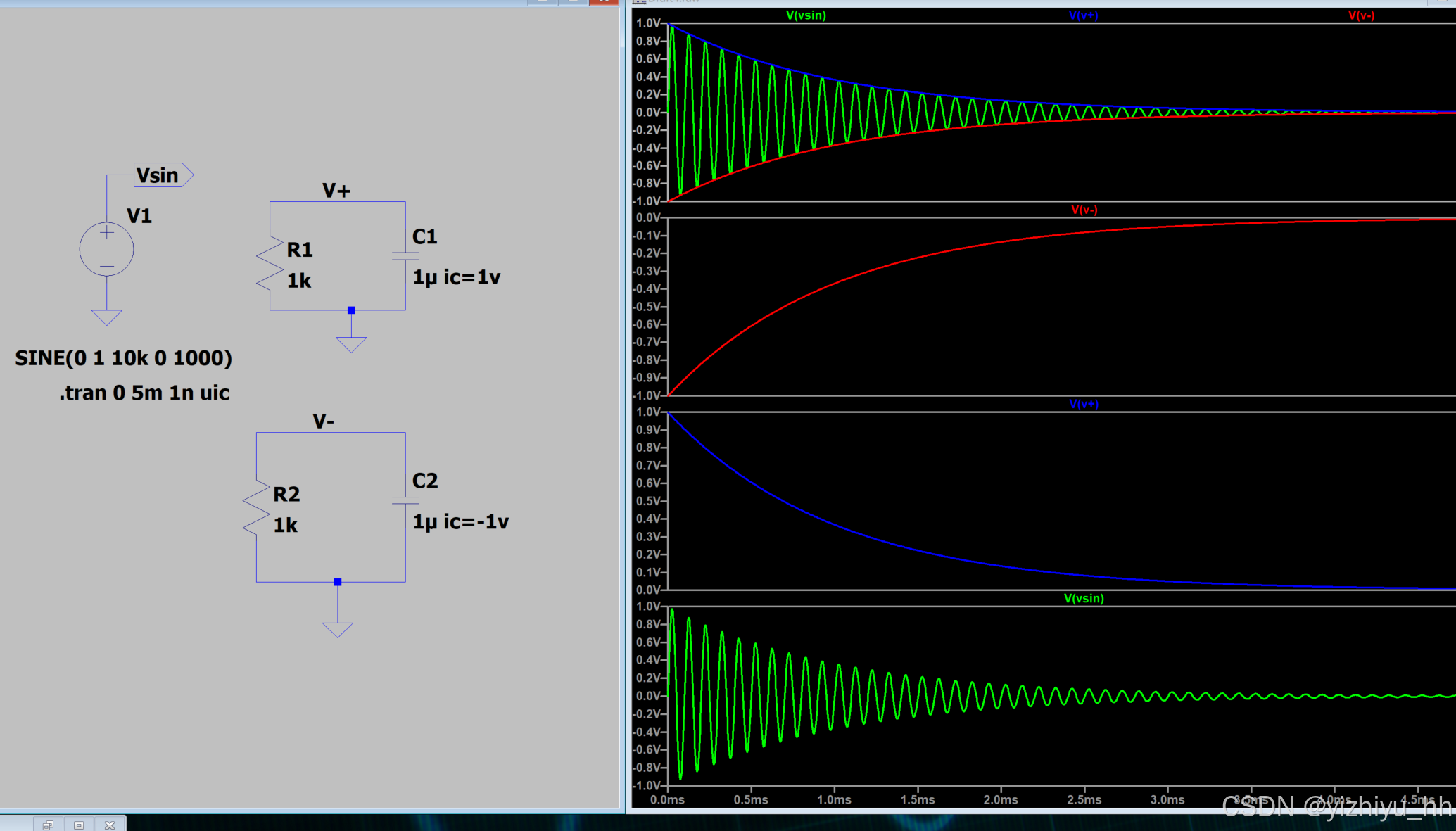Click the .tran 0 5m 1n uic directive
Image resolution: width=1456 pixels, height=831 pixels.
click(x=144, y=393)
